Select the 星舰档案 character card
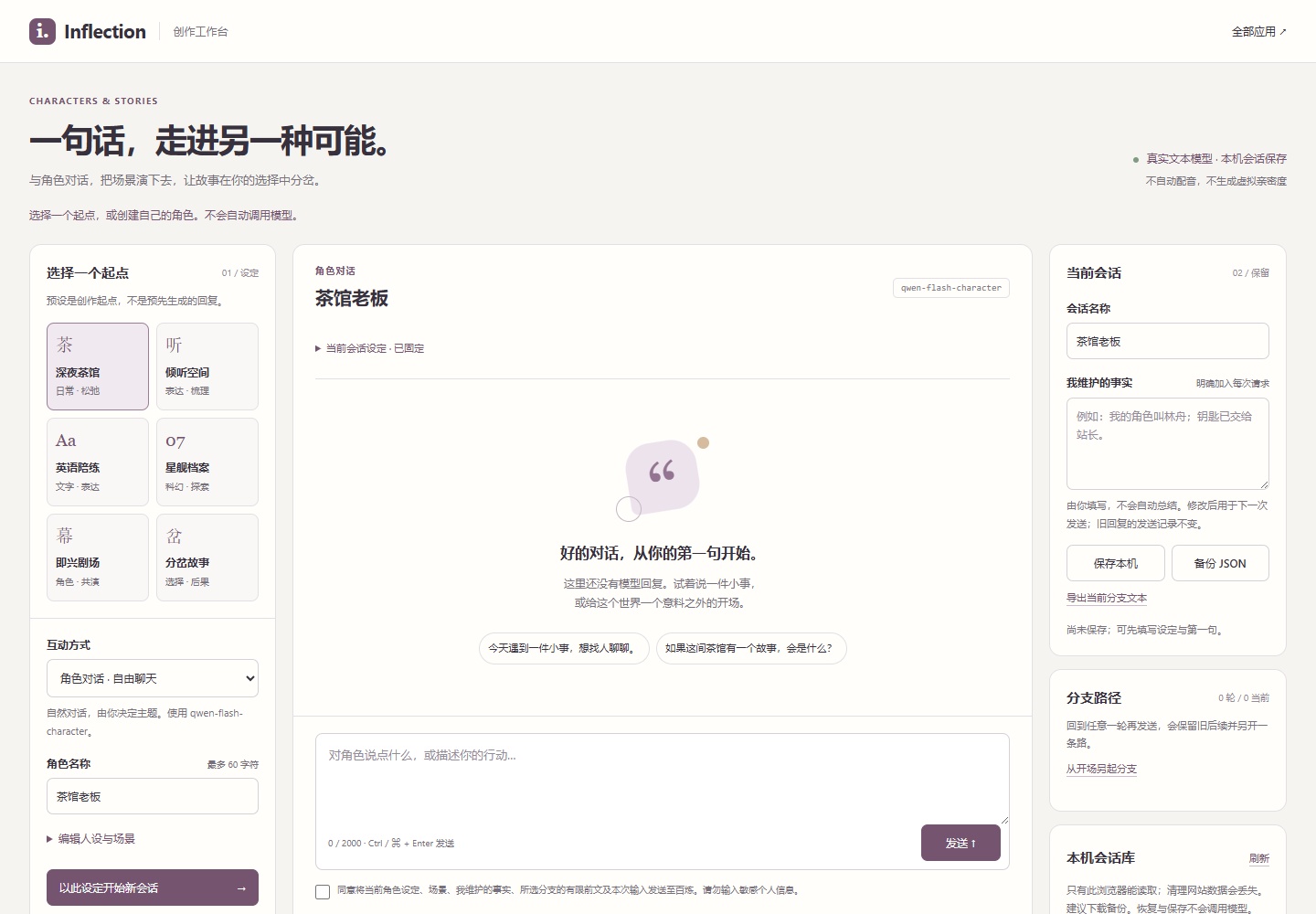Viewport: 1316px width, 914px height. [207, 462]
